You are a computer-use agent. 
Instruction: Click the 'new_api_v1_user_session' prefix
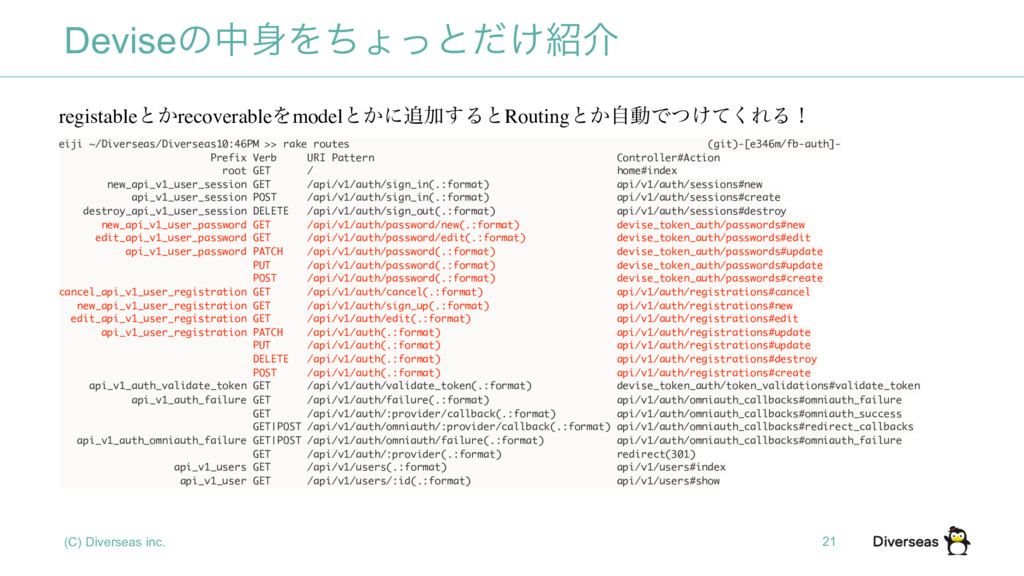coord(177,184)
